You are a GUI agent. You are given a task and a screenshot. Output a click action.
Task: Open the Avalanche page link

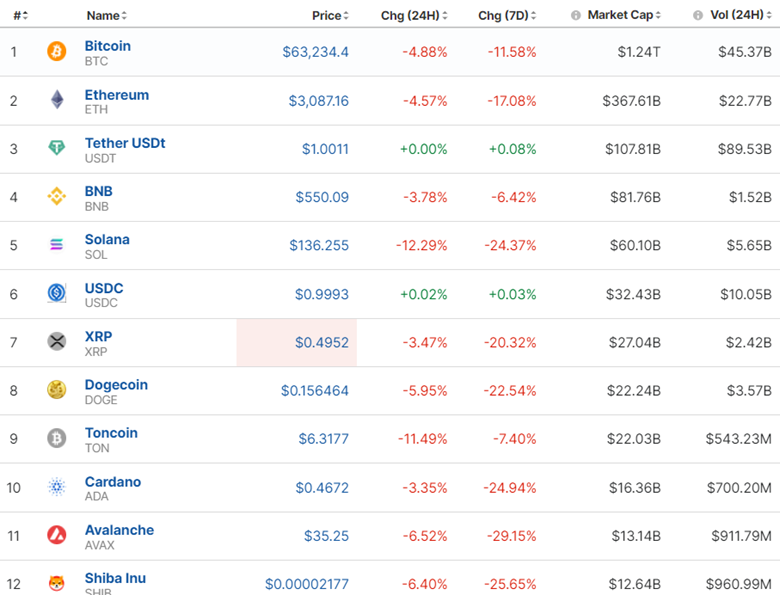[119, 530]
